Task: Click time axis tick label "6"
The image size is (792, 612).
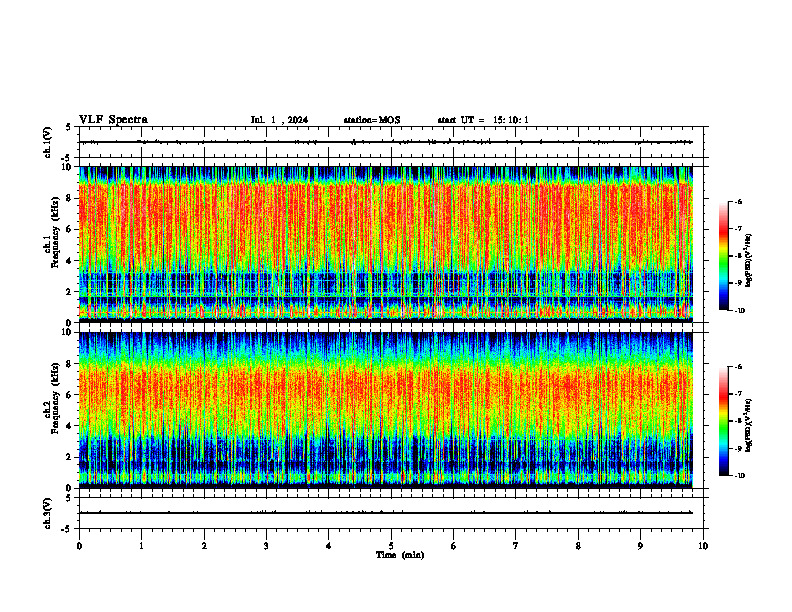Action: pyautogui.click(x=454, y=546)
